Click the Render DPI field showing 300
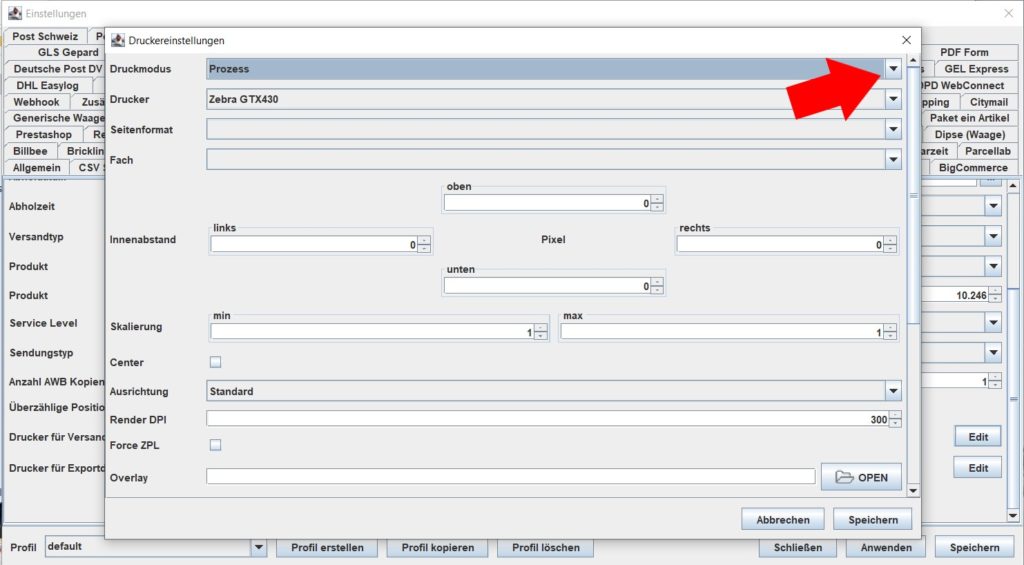The width and height of the screenshot is (1024, 565). point(548,419)
